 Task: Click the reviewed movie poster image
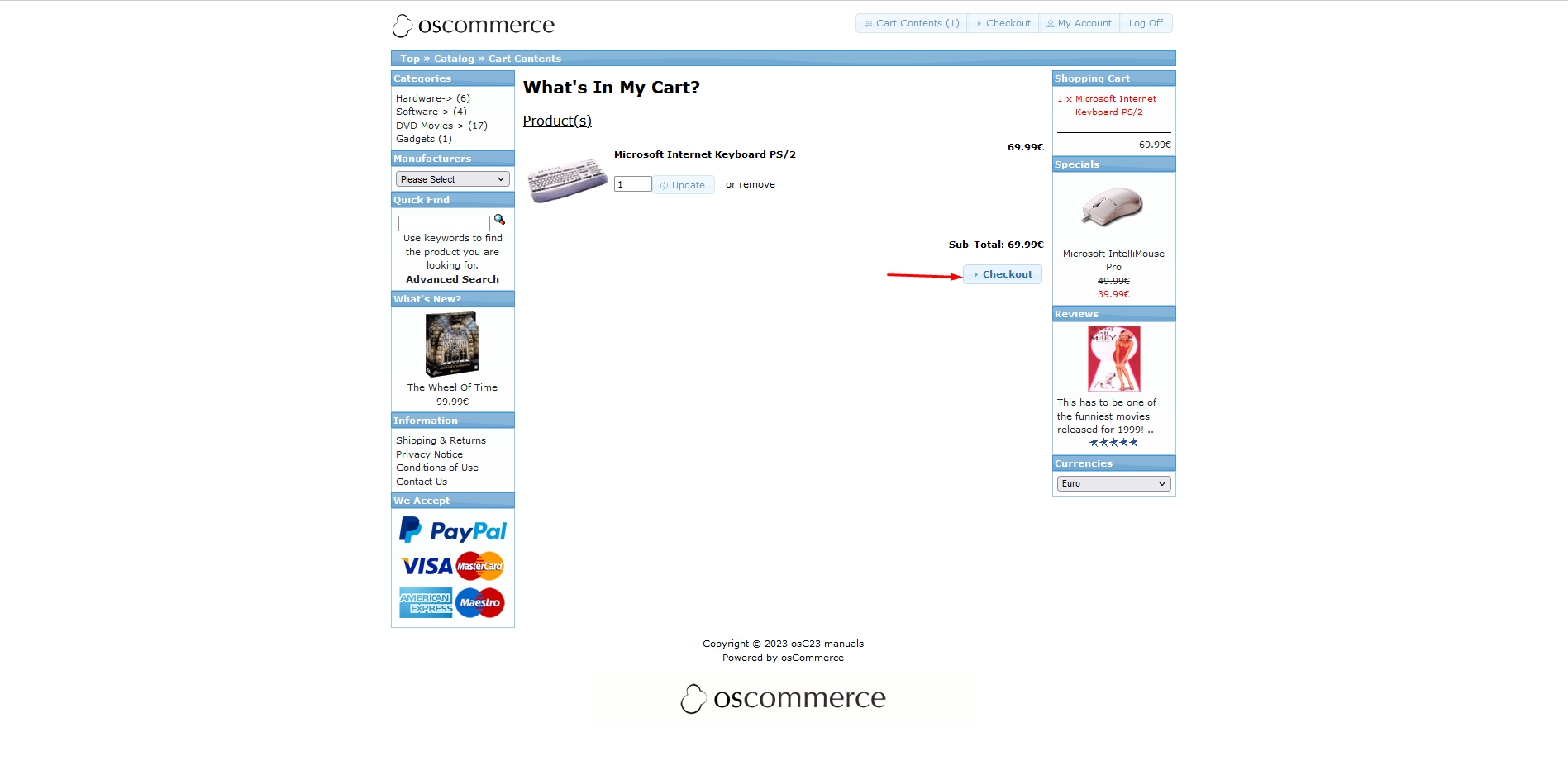pos(1113,359)
